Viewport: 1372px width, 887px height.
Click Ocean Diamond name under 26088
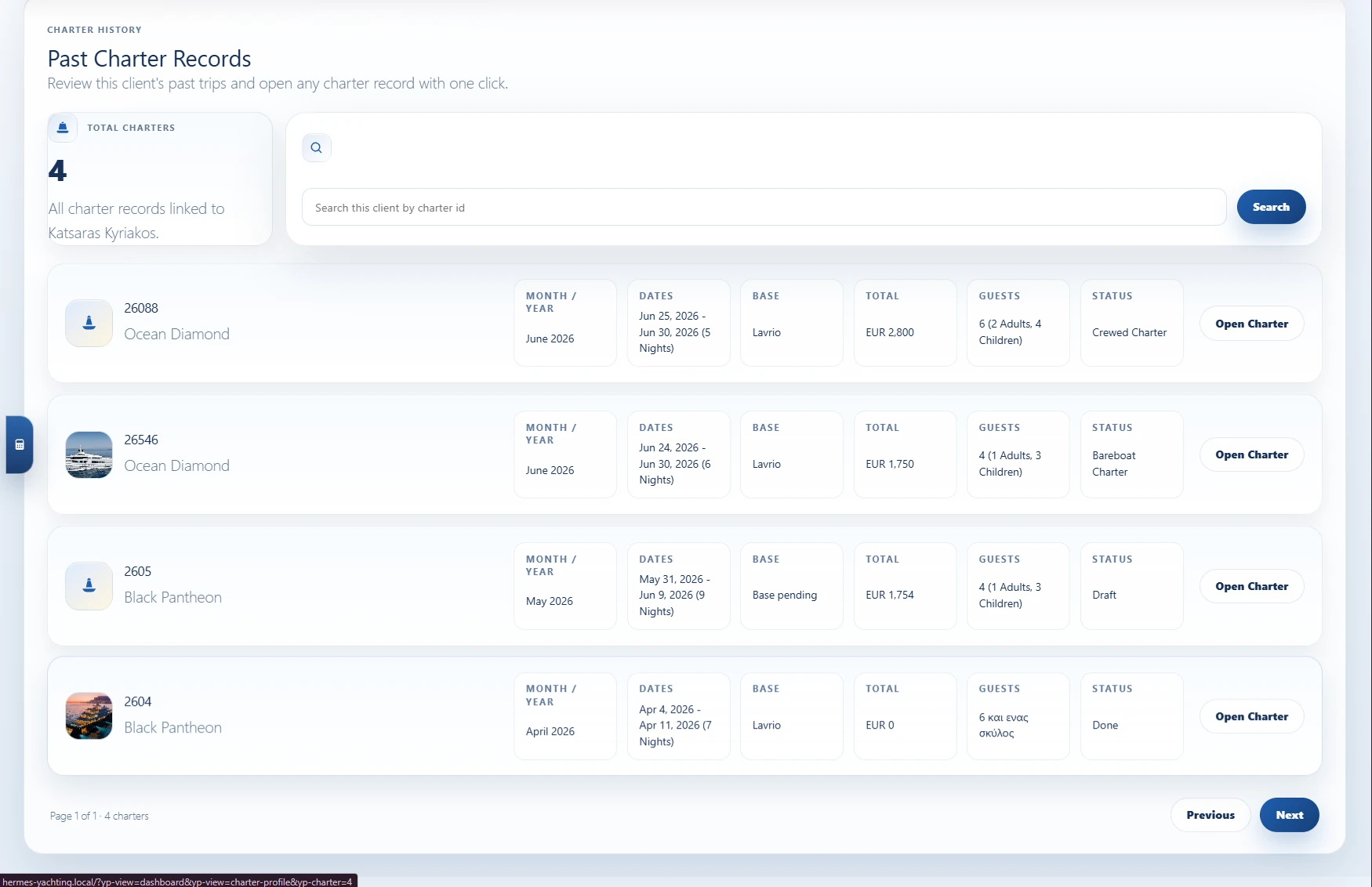tap(177, 335)
